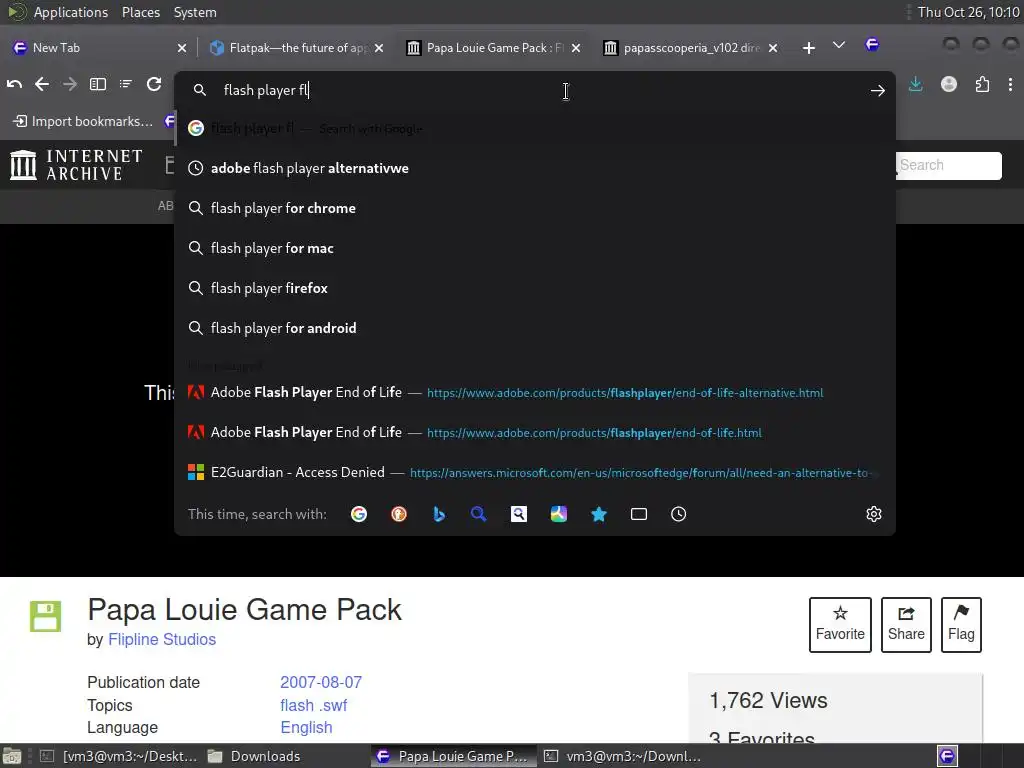This screenshot has height=768, width=1024.
Task: Select suggestion flash player for mac
Action: tap(535, 248)
